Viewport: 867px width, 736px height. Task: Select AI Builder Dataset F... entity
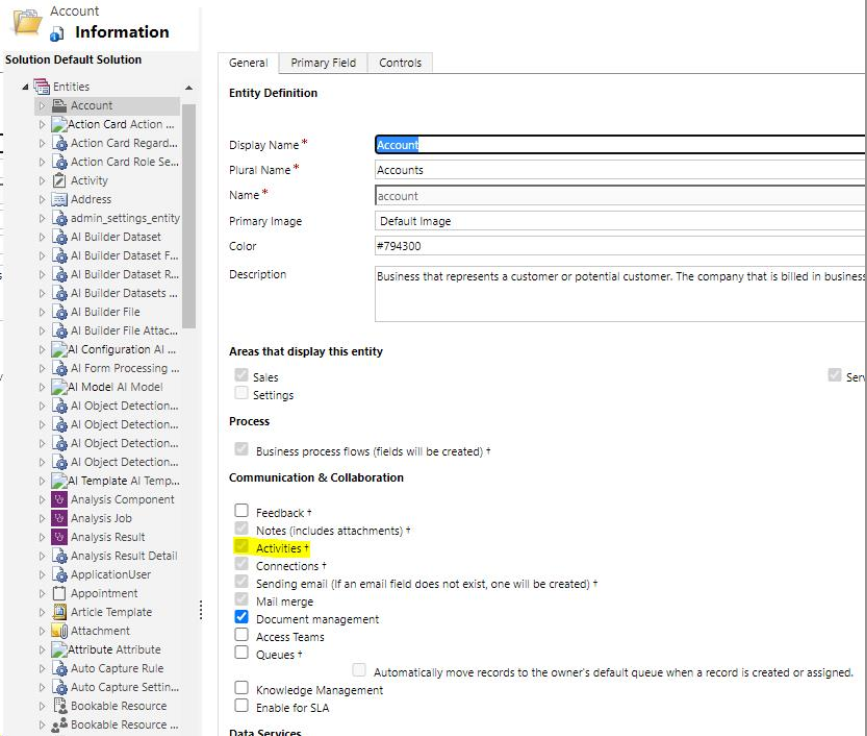pos(124,255)
